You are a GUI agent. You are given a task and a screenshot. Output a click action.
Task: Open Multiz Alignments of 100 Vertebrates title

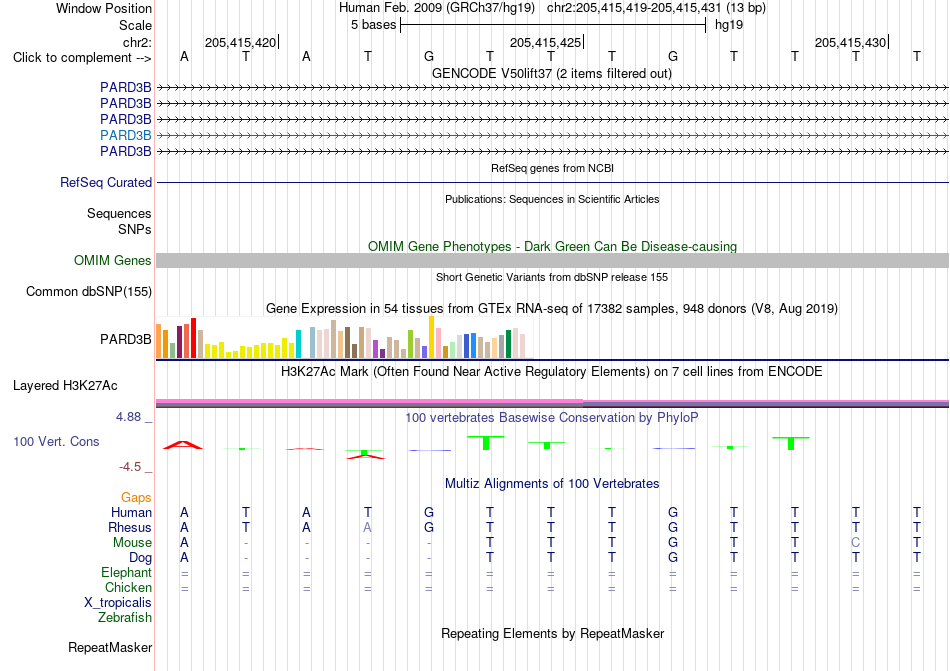pos(552,483)
